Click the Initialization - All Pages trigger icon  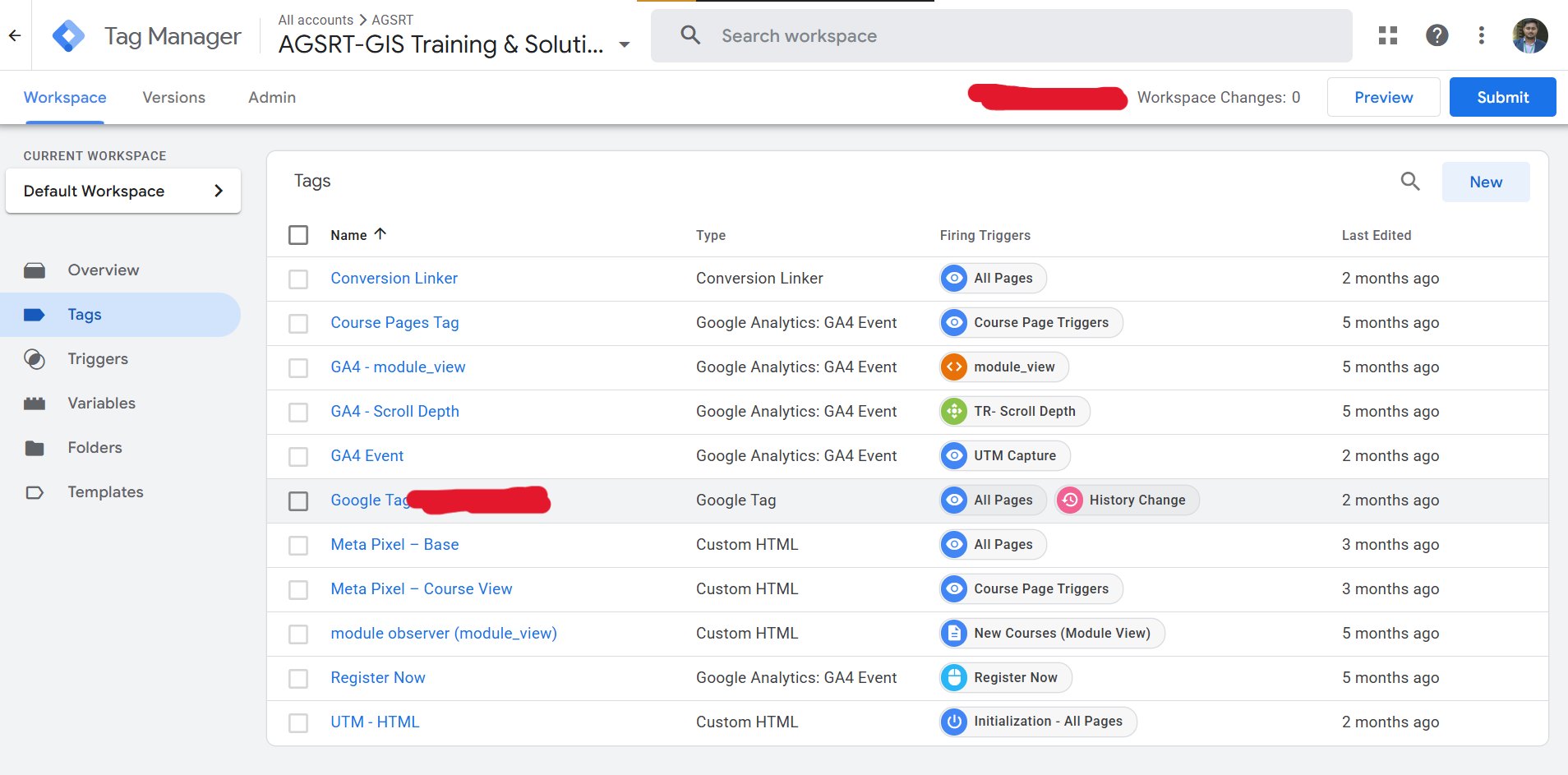pos(954,722)
